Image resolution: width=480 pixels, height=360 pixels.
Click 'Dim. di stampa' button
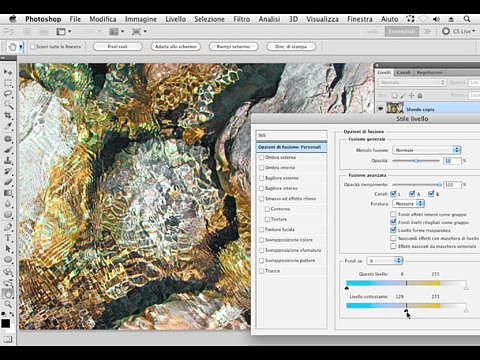pyautogui.click(x=291, y=46)
